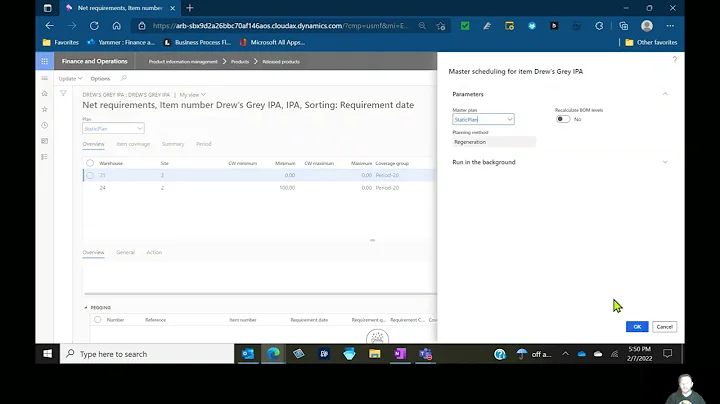Screen dimensions: 720x404
Task: Click the warehouse 24 row
Action: click(x=259, y=188)
